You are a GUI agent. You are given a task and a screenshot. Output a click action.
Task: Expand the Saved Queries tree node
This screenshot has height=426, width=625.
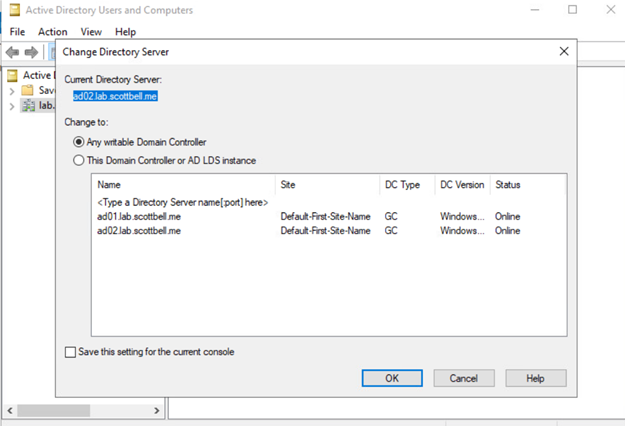click(x=12, y=91)
